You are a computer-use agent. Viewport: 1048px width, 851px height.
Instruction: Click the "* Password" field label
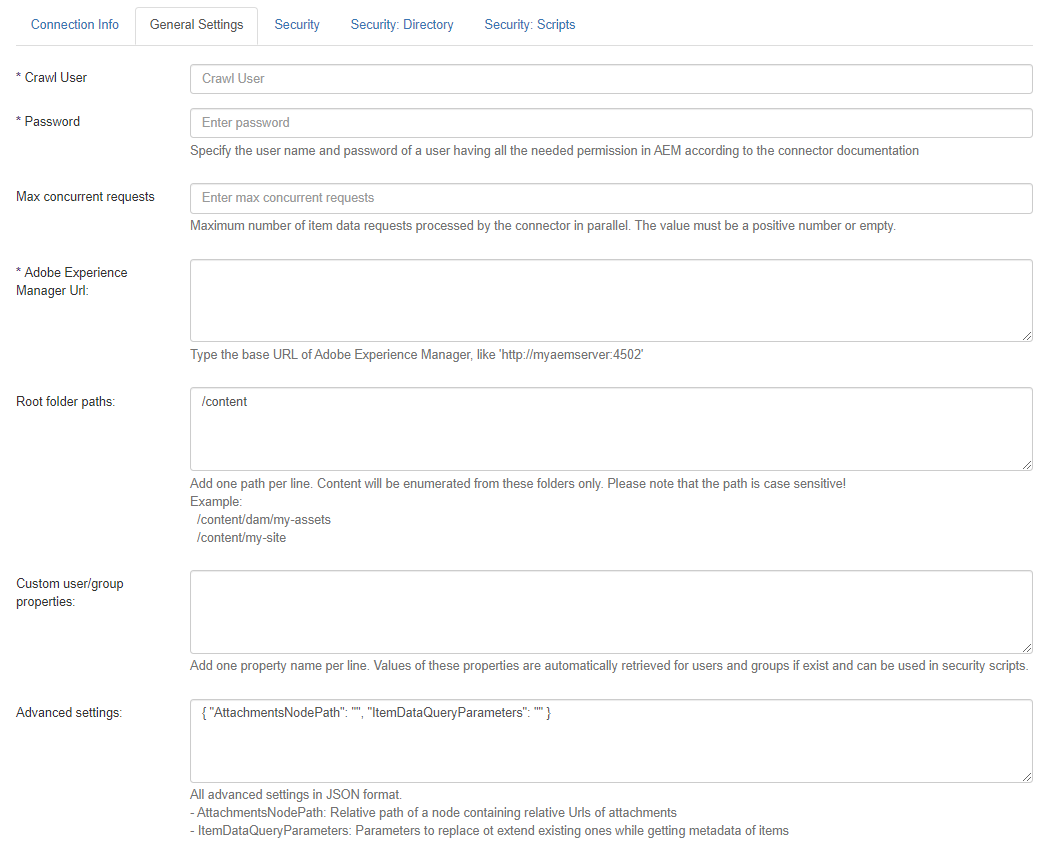[48, 121]
